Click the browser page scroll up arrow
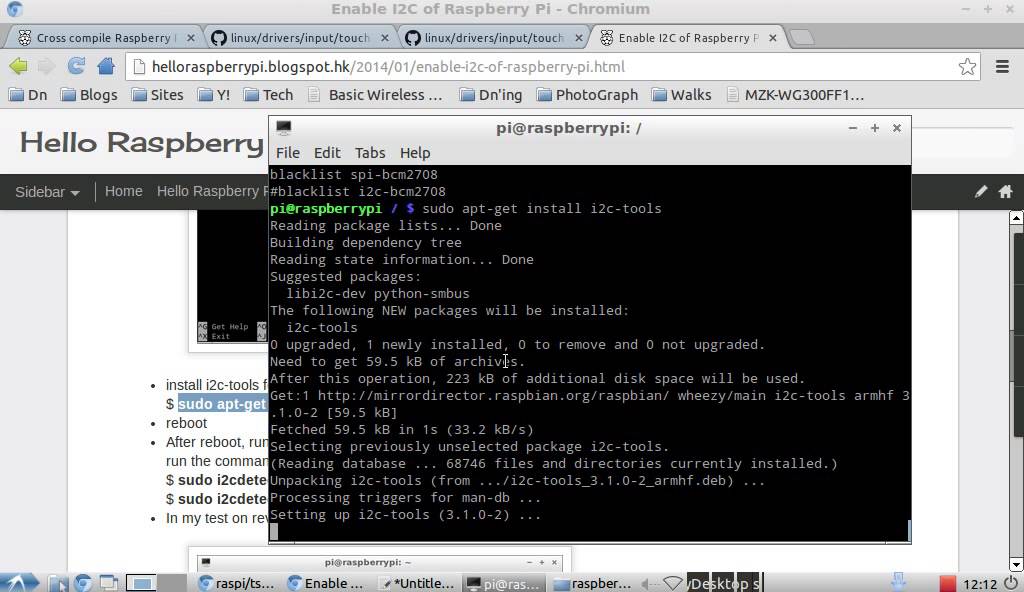Screen dimensions: 1024x592 point(1016,218)
